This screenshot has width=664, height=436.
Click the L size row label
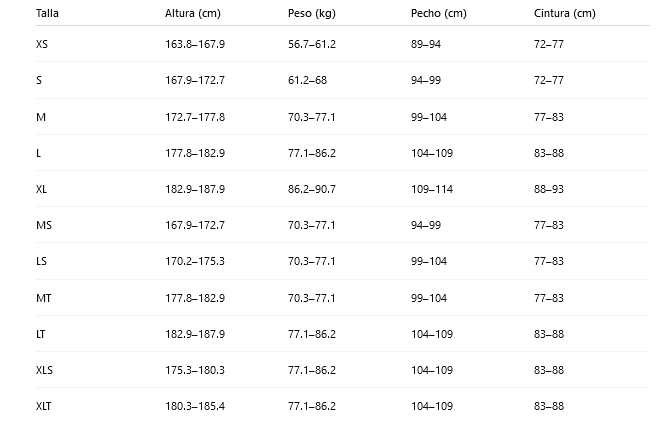39,153
